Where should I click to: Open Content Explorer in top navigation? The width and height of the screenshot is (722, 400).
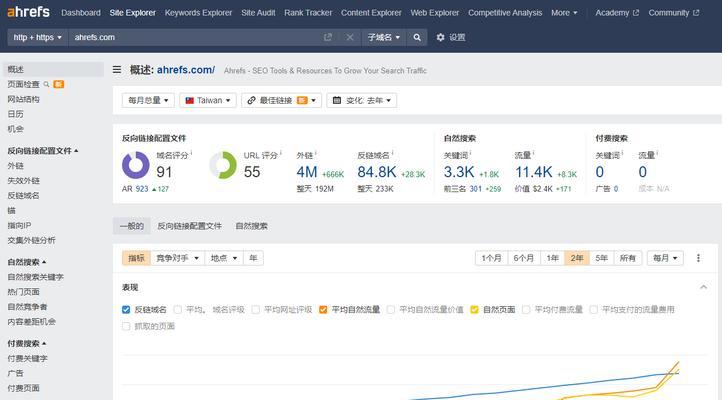pos(371,13)
